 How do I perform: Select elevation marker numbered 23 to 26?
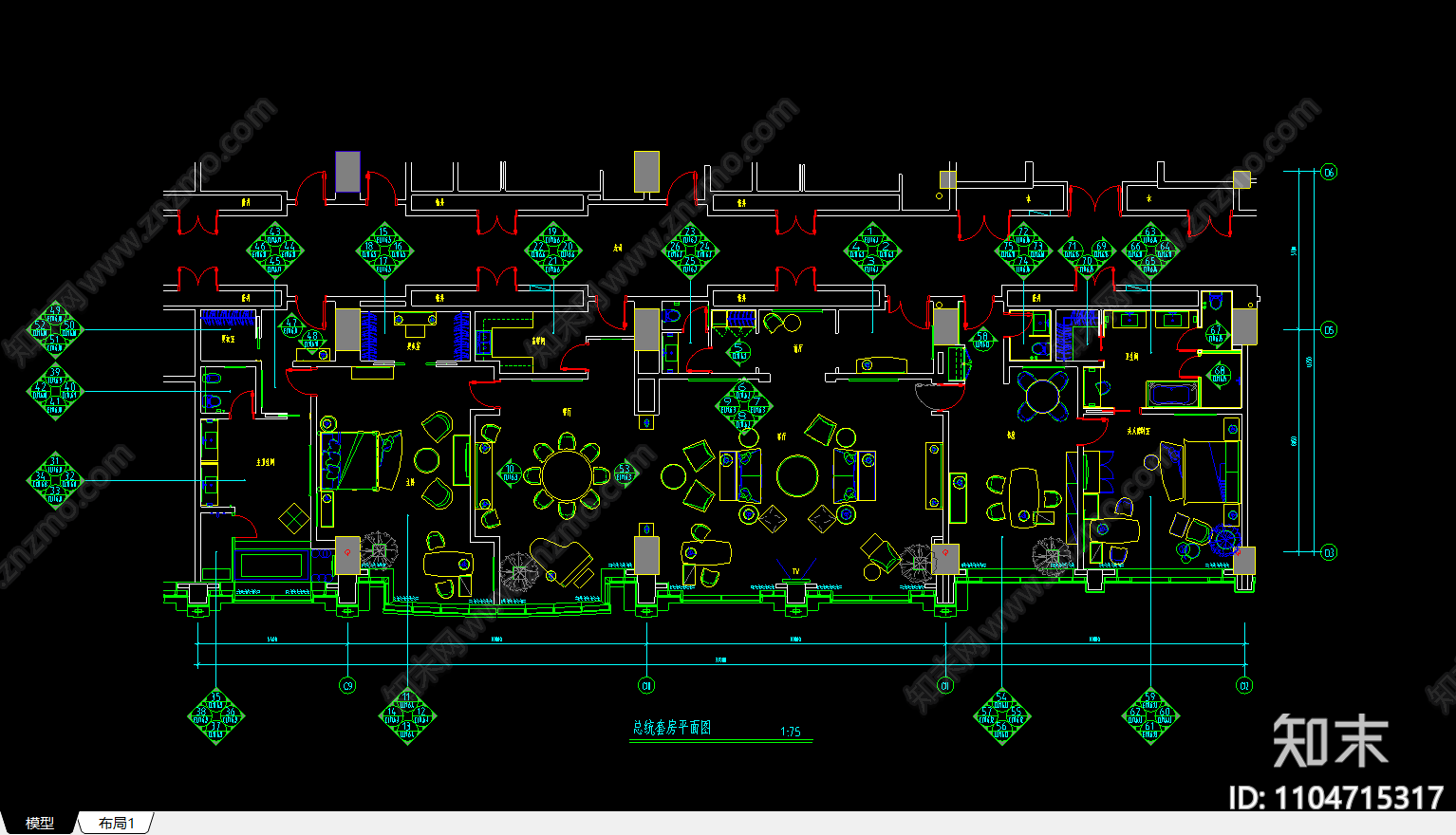690,250
